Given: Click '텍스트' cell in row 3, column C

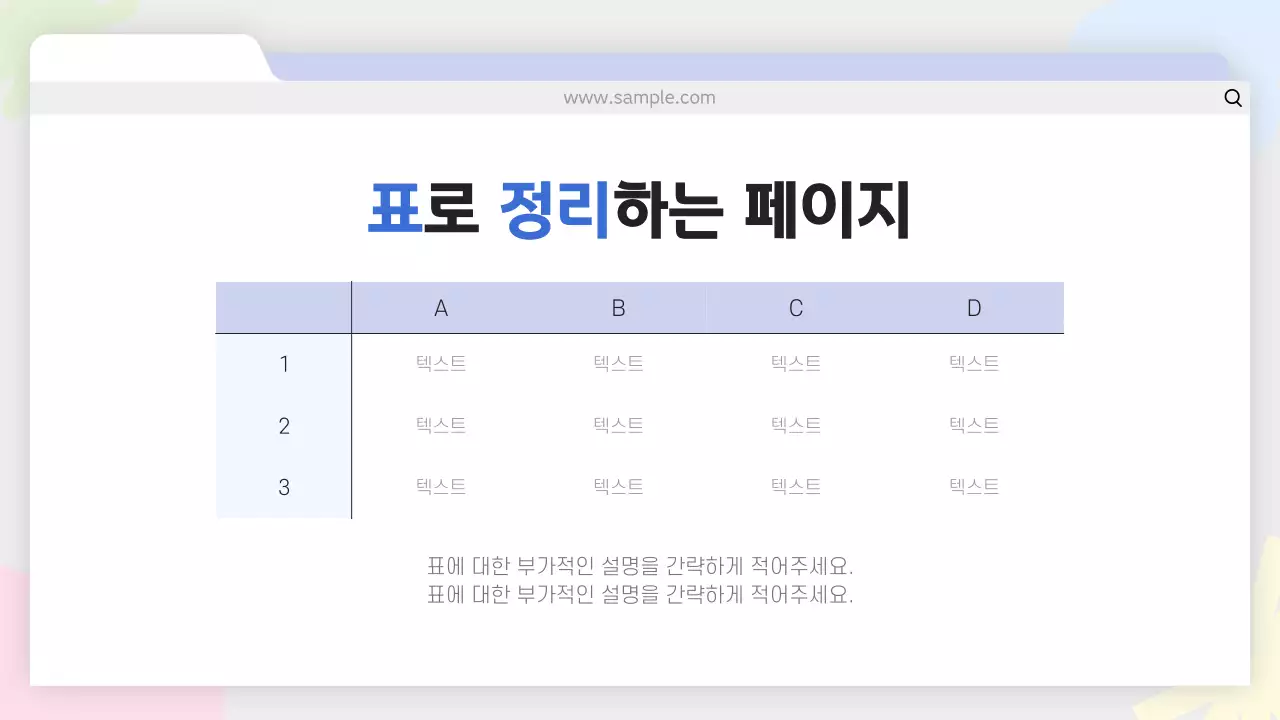Looking at the screenshot, I should 796,487.
